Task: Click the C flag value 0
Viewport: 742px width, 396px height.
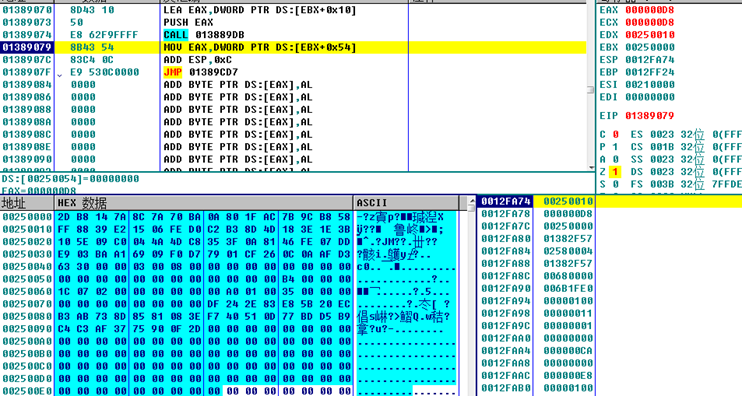Action: pyautogui.click(x=616, y=134)
